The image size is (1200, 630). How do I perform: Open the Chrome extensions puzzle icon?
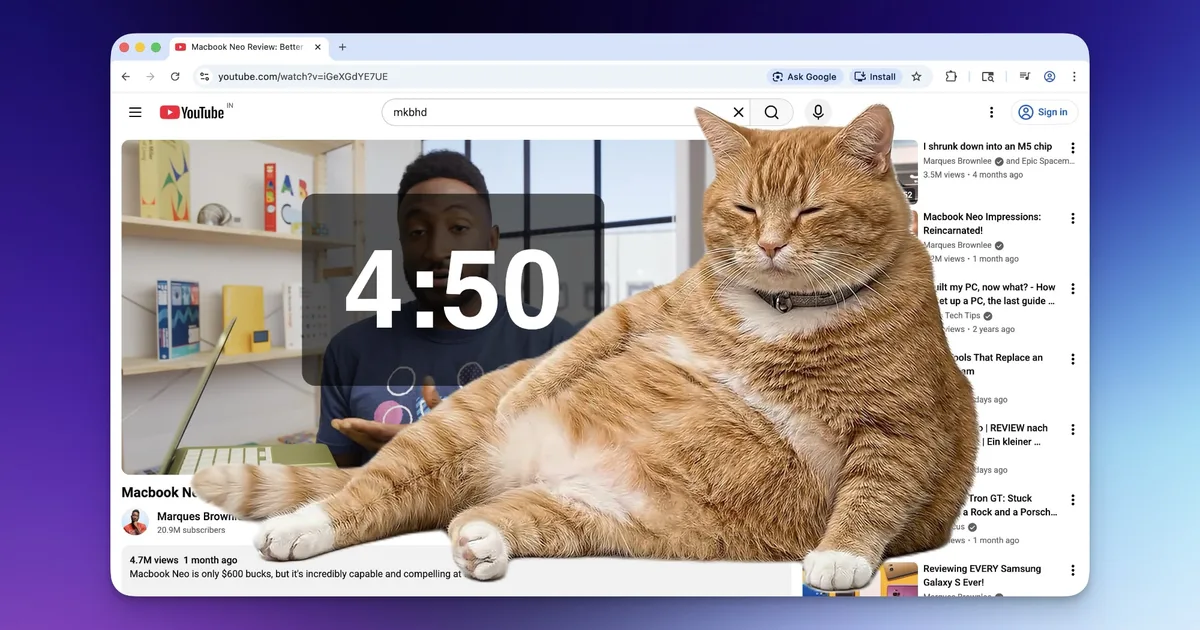[951, 77]
